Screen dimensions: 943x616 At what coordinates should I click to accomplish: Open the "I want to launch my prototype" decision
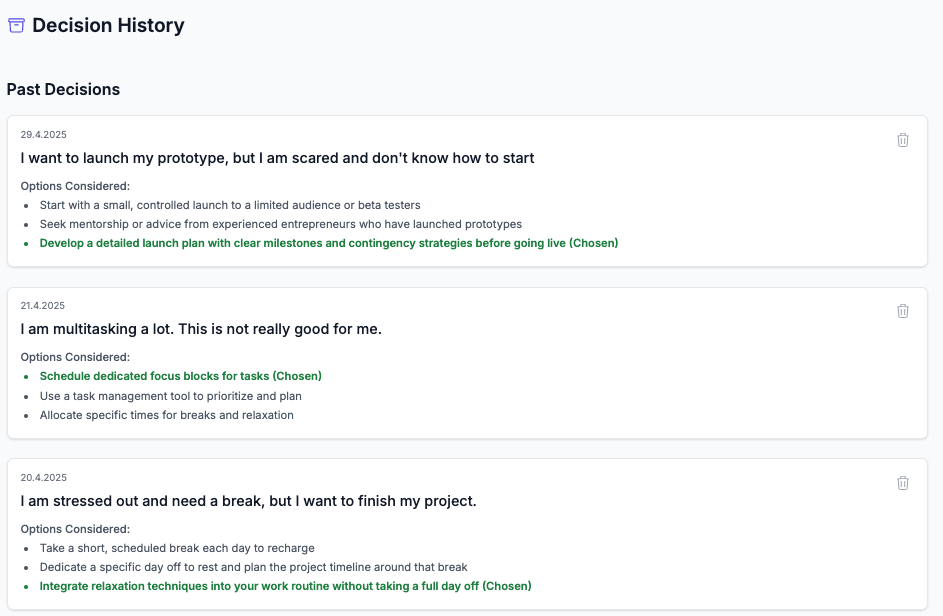(277, 158)
